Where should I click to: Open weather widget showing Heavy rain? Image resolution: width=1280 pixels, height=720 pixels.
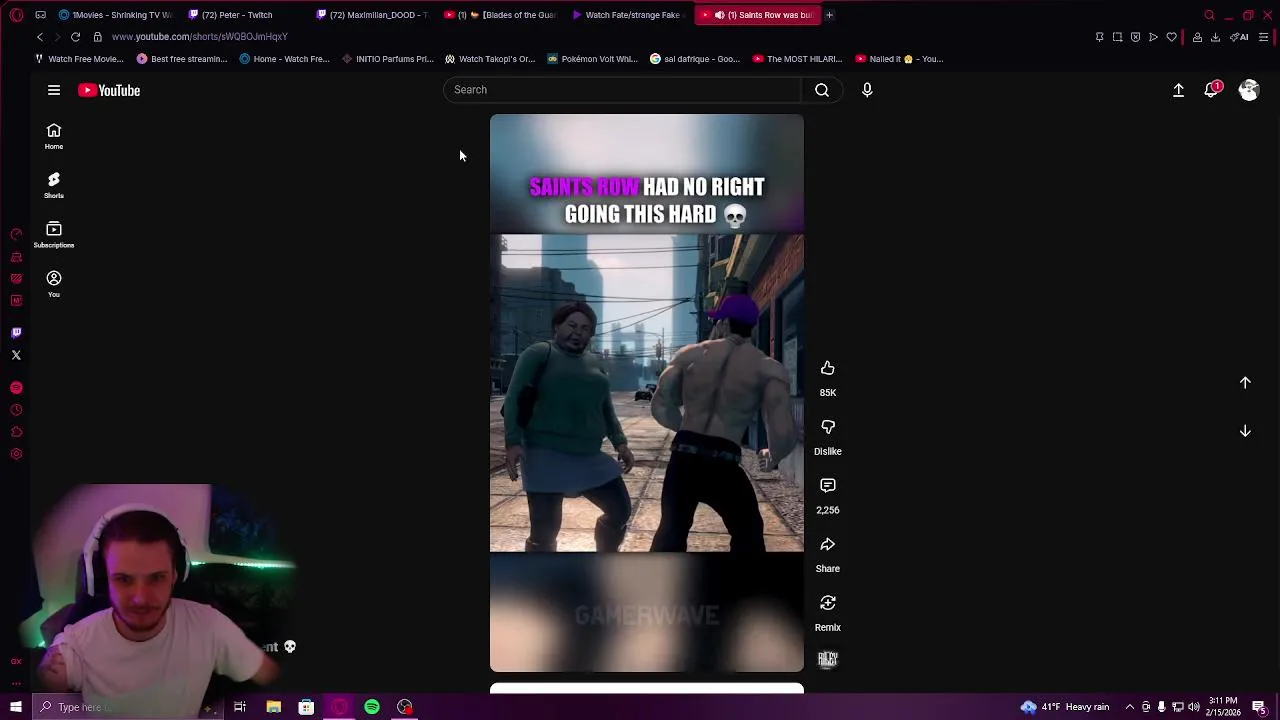(1064, 707)
